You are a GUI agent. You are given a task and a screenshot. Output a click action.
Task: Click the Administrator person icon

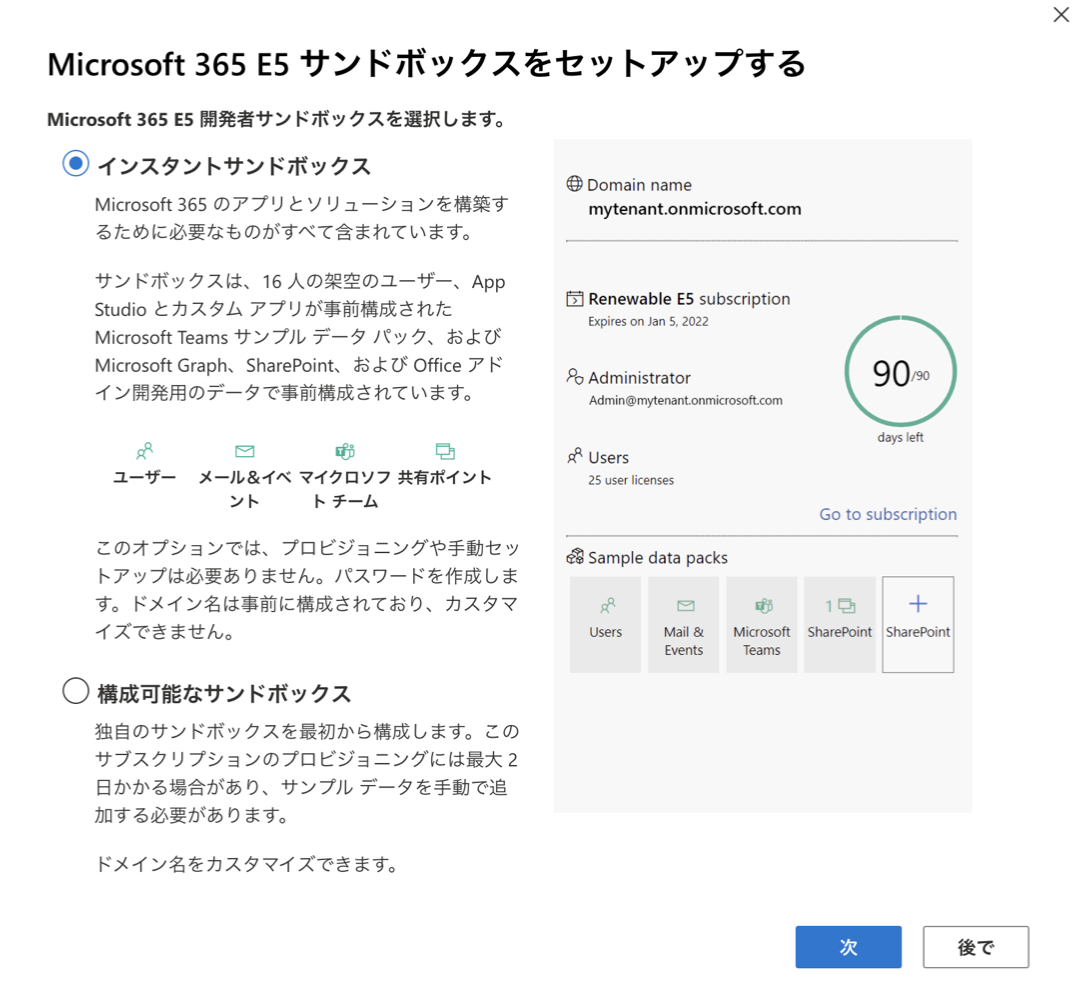[574, 377]
